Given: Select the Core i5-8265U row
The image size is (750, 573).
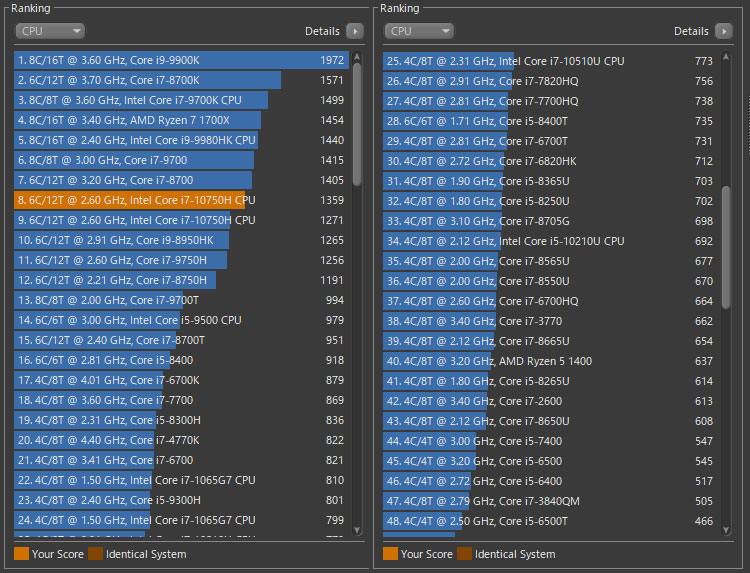Looking at the screenshot, I should 551,381.
